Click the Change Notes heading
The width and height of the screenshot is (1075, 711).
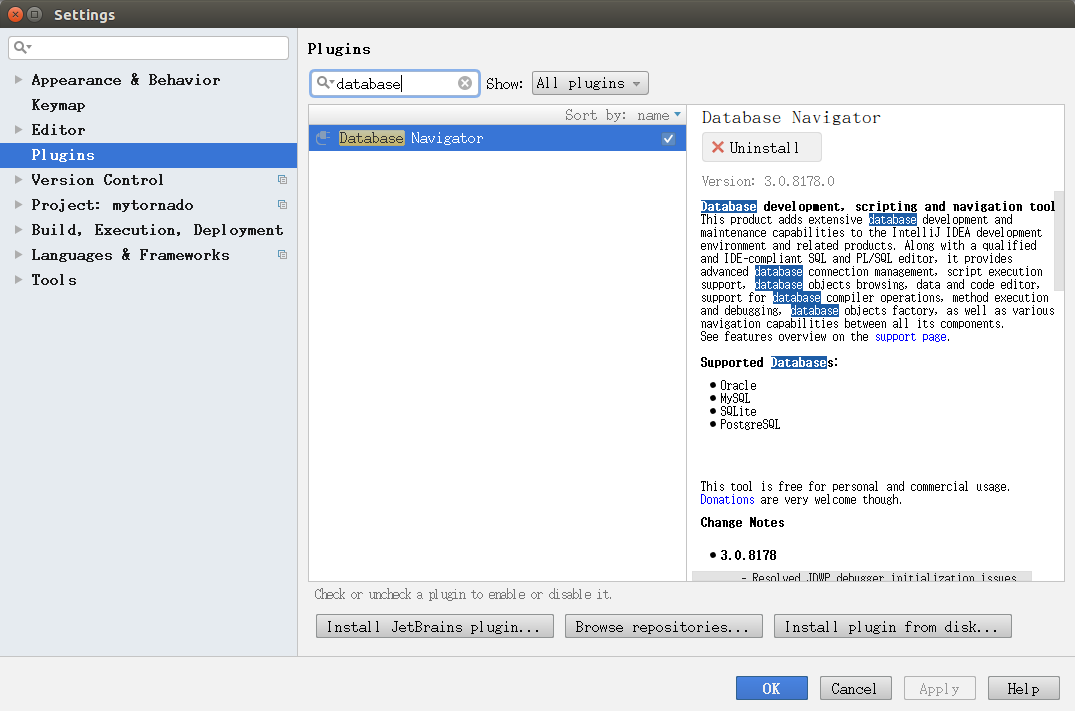(742, 522)
